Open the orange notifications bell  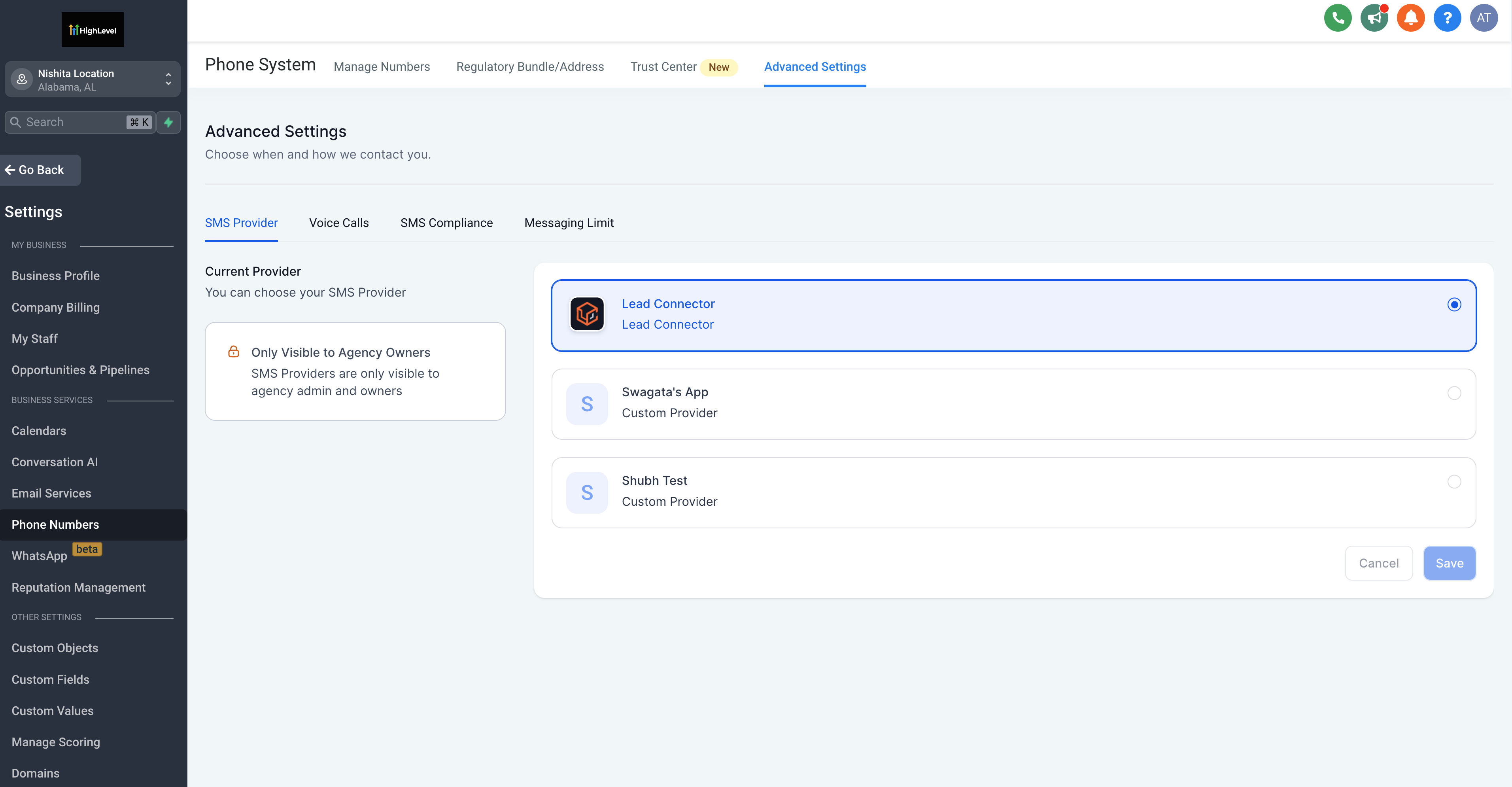pyautogui.click(x=1410, y=18)
